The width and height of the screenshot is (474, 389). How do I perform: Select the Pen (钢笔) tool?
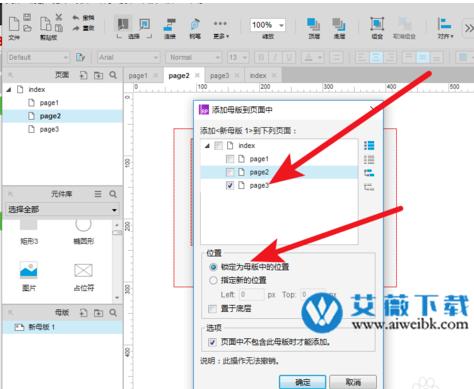pyautogui.click(x=195, y=28)
